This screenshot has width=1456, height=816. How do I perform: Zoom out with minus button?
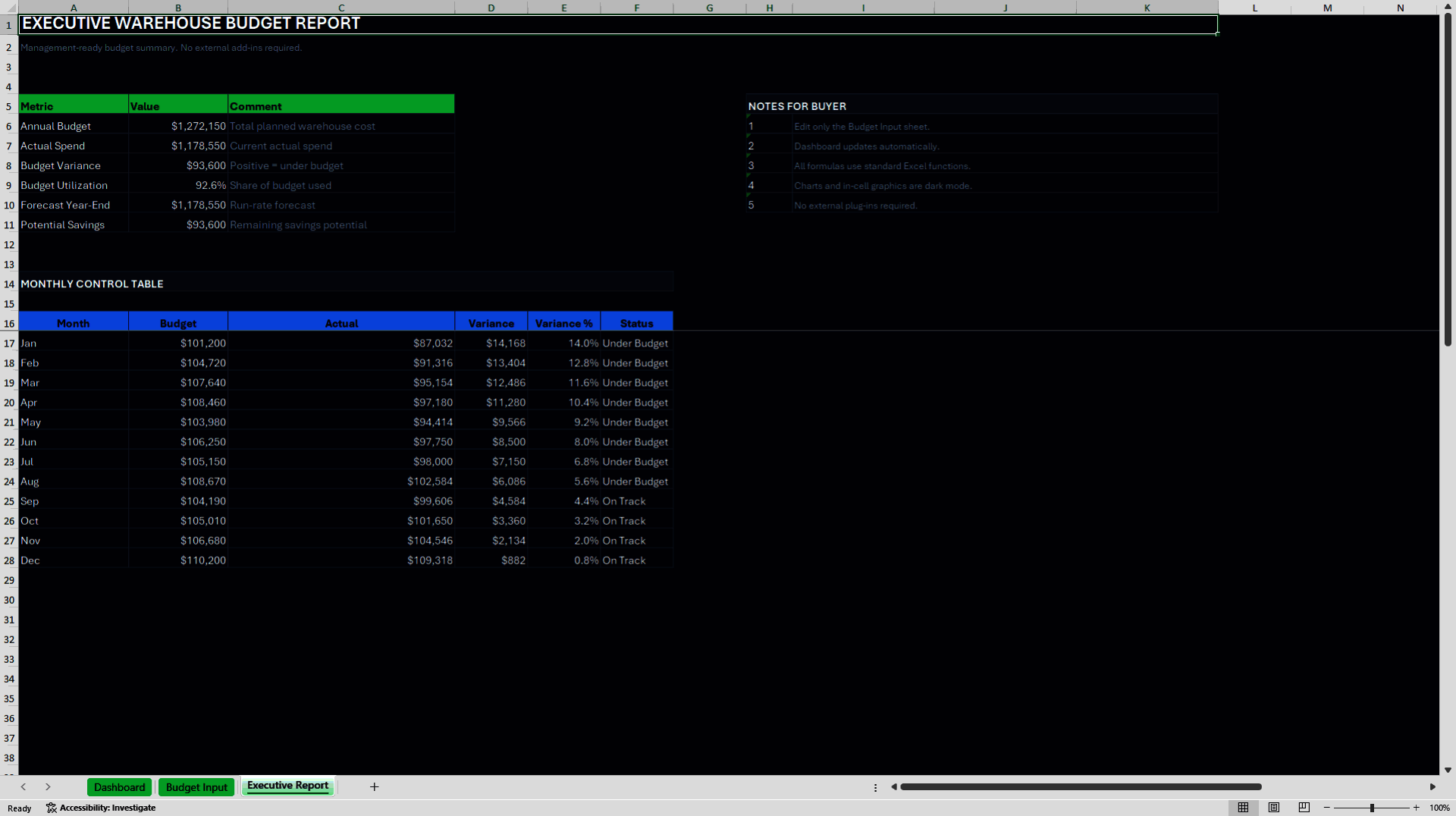[1327, 808]
